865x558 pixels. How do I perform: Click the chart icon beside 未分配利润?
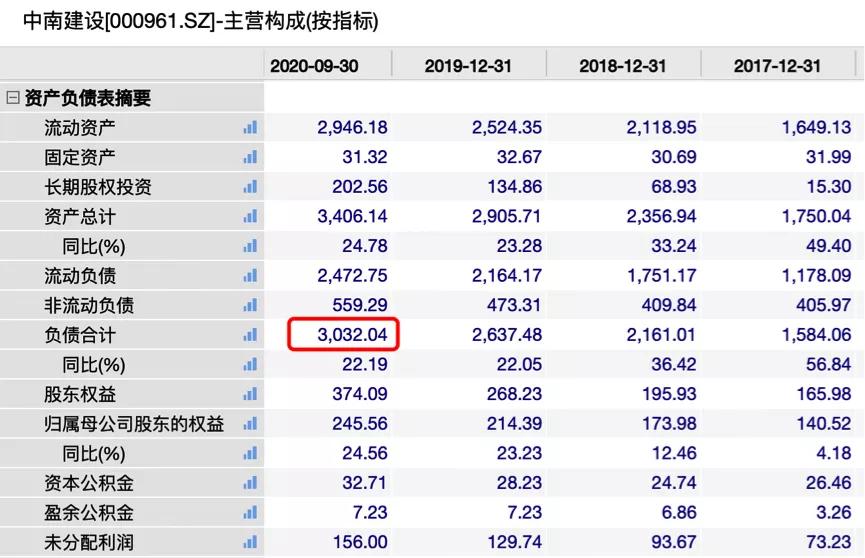click(x=250, y=542)
